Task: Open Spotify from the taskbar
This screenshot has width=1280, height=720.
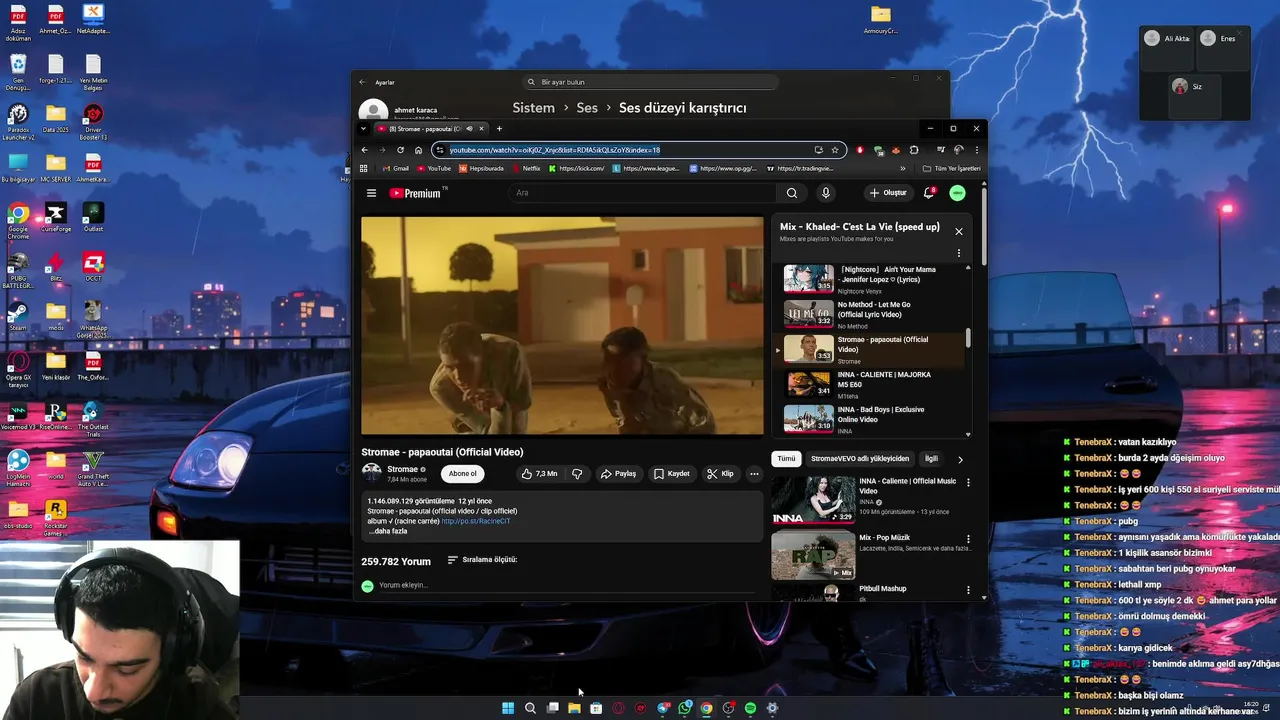Action: point(750,708)
